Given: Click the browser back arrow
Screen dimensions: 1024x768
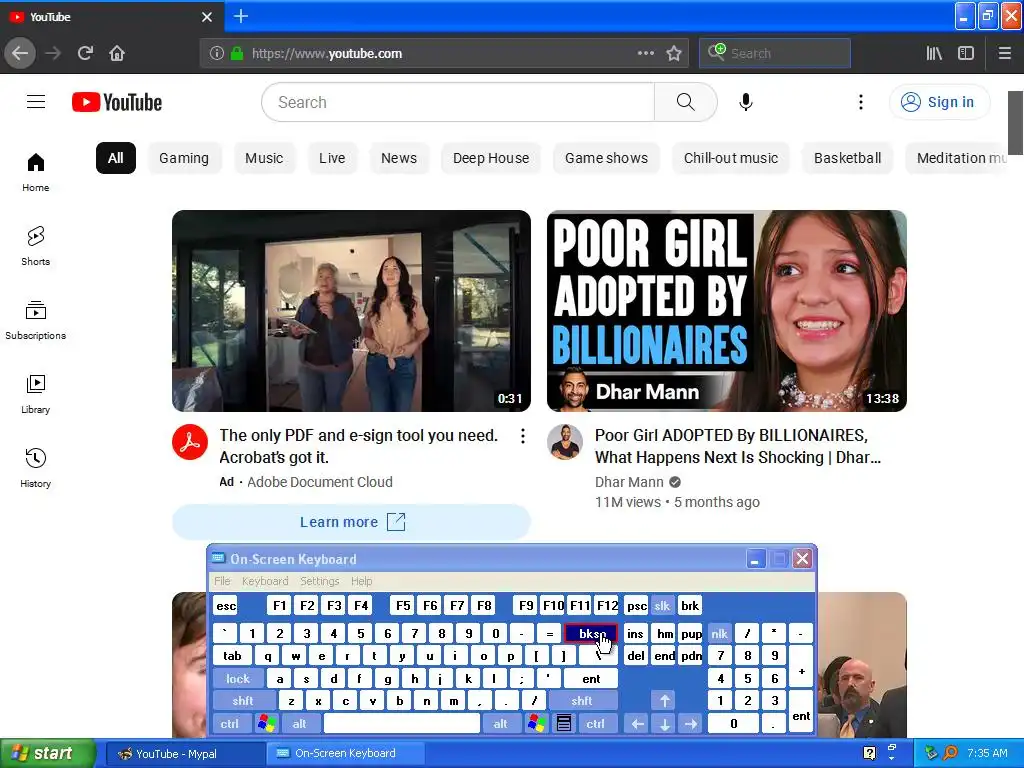Looking at the screenshot, I should (x=20, y=54).
